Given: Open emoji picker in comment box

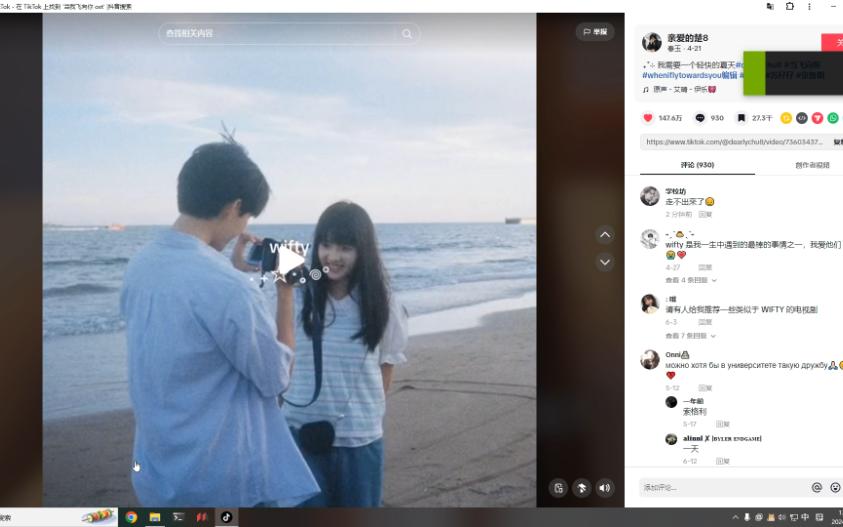Looking at the screenshot, I should (x=835, y=487).
